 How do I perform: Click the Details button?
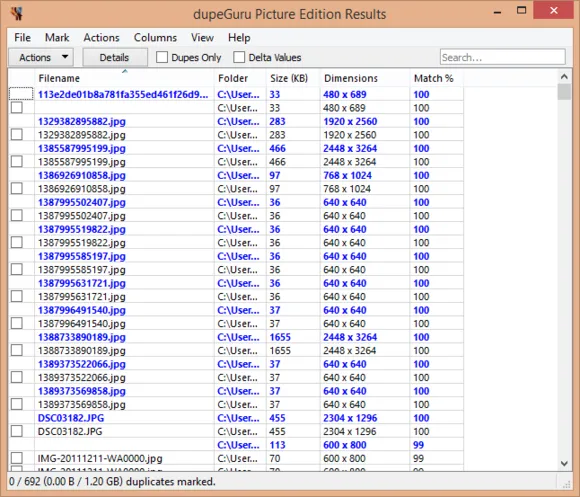[x=115, y=57]
